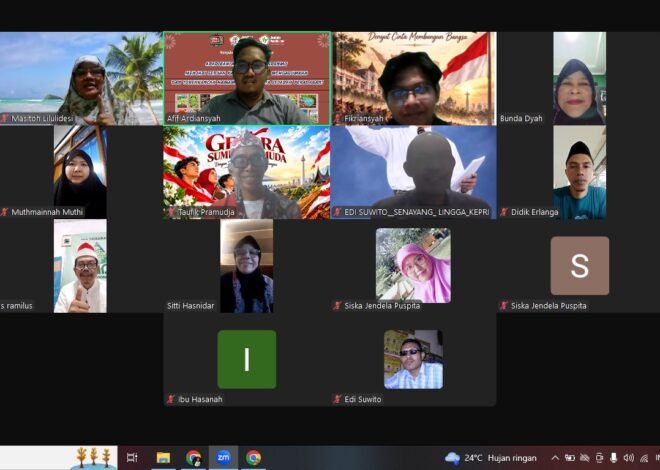Click the name label 'Ibu Hasanah'

[200, 399]
